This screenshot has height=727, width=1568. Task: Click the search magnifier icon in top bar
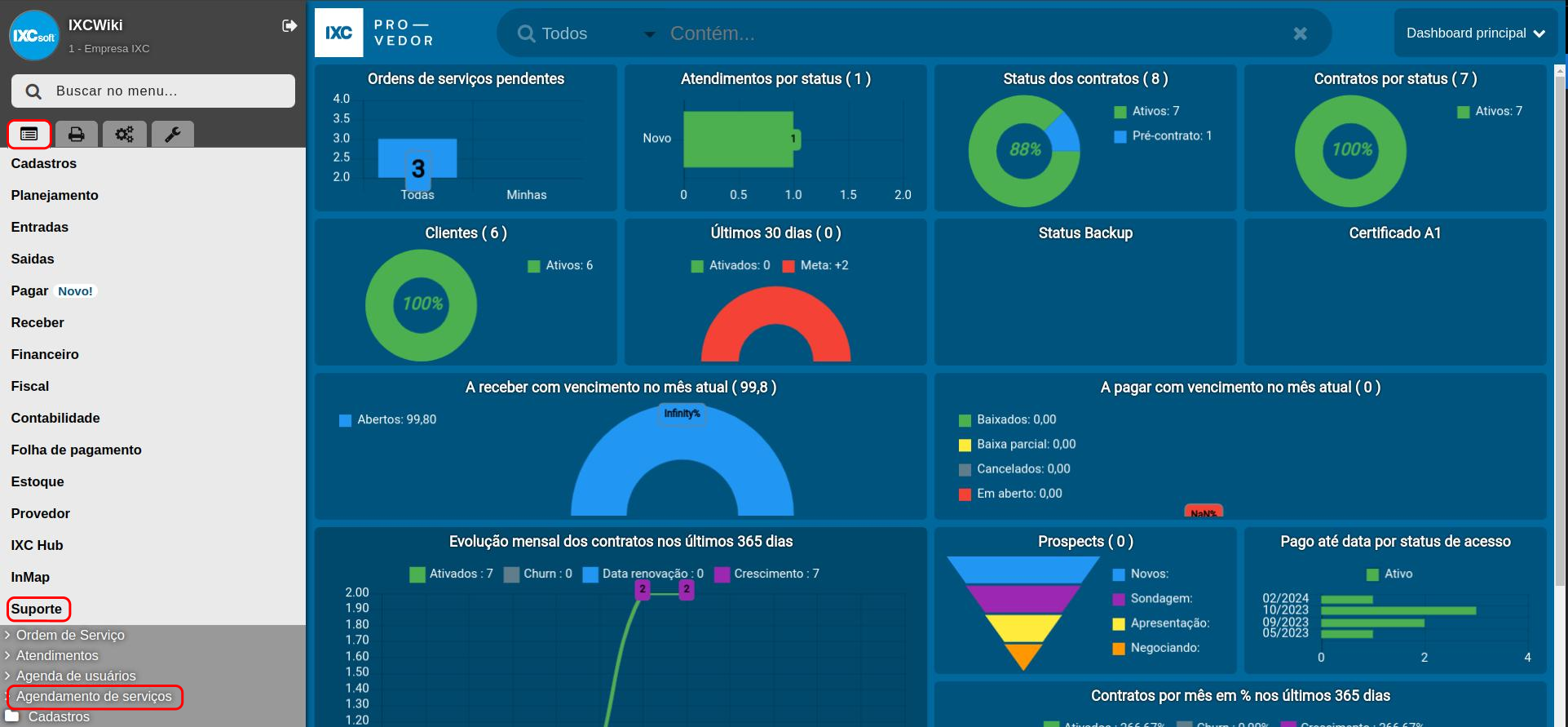click(x=527, y=33)
